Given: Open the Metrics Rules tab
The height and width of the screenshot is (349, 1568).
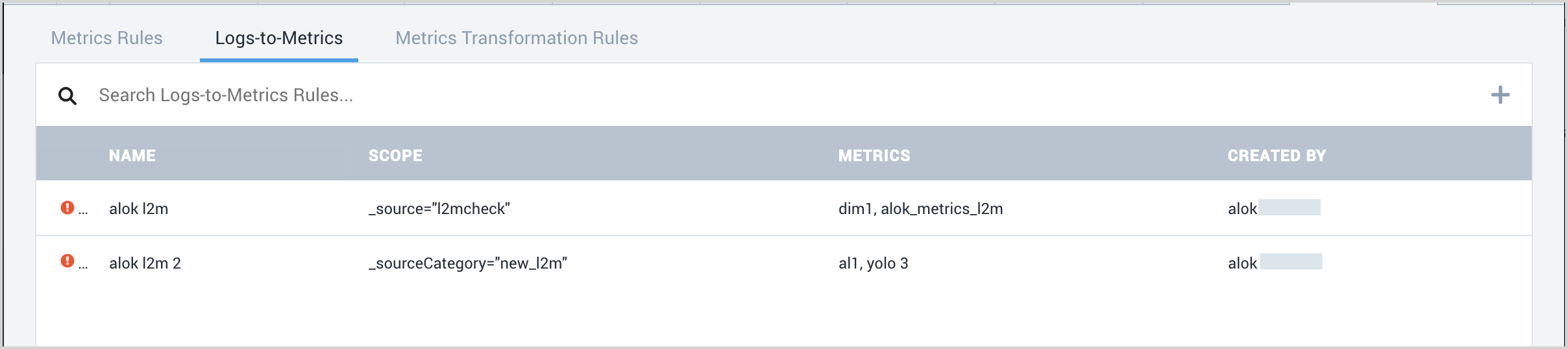Looking at the screenshot, I should 106,38.
